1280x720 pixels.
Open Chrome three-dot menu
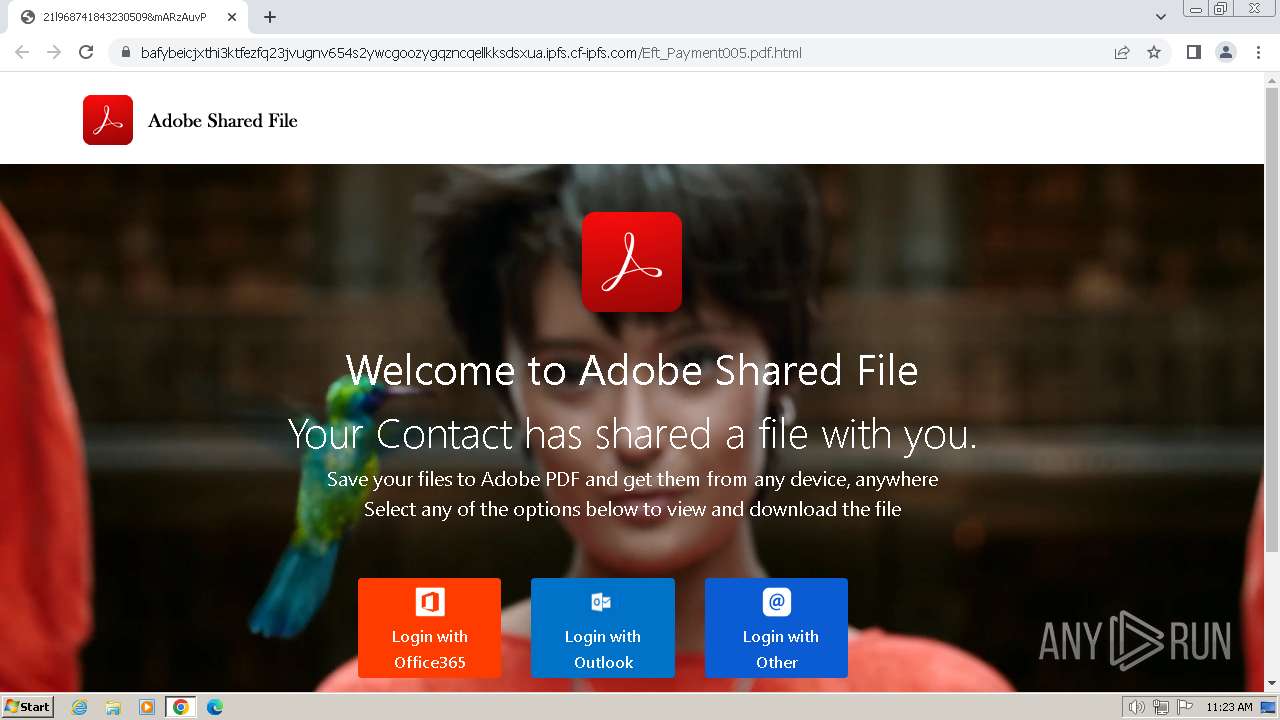point(1258,52)
